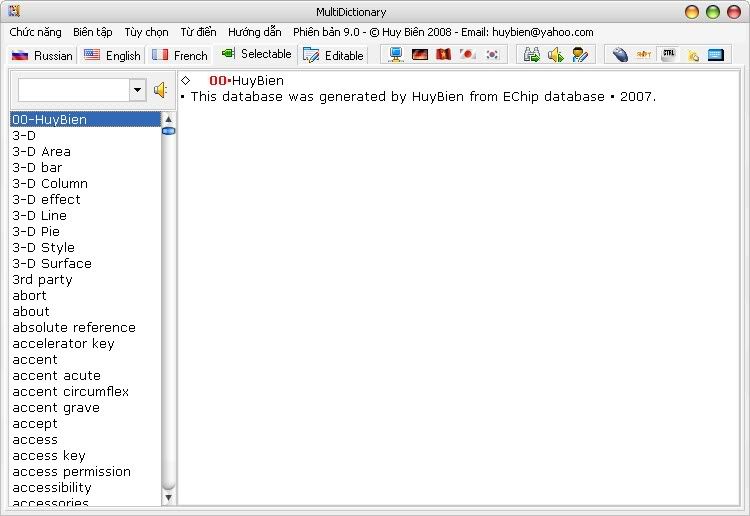
Task: Toggle the Selectable mode
Action: [256, 54]
